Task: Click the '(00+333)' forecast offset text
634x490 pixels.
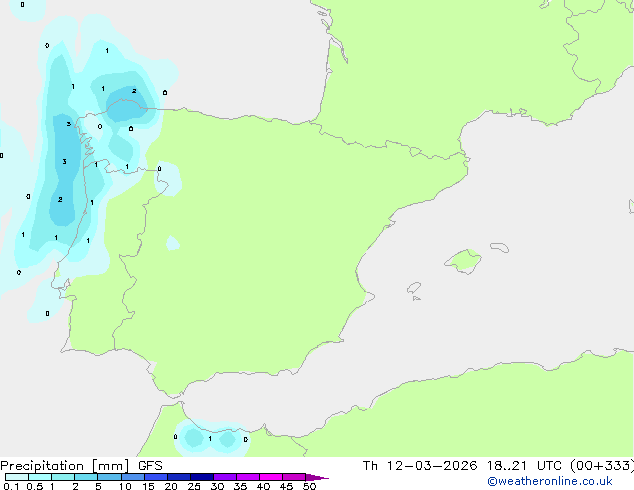Action: pyautogui.click(x=602, y=466)
